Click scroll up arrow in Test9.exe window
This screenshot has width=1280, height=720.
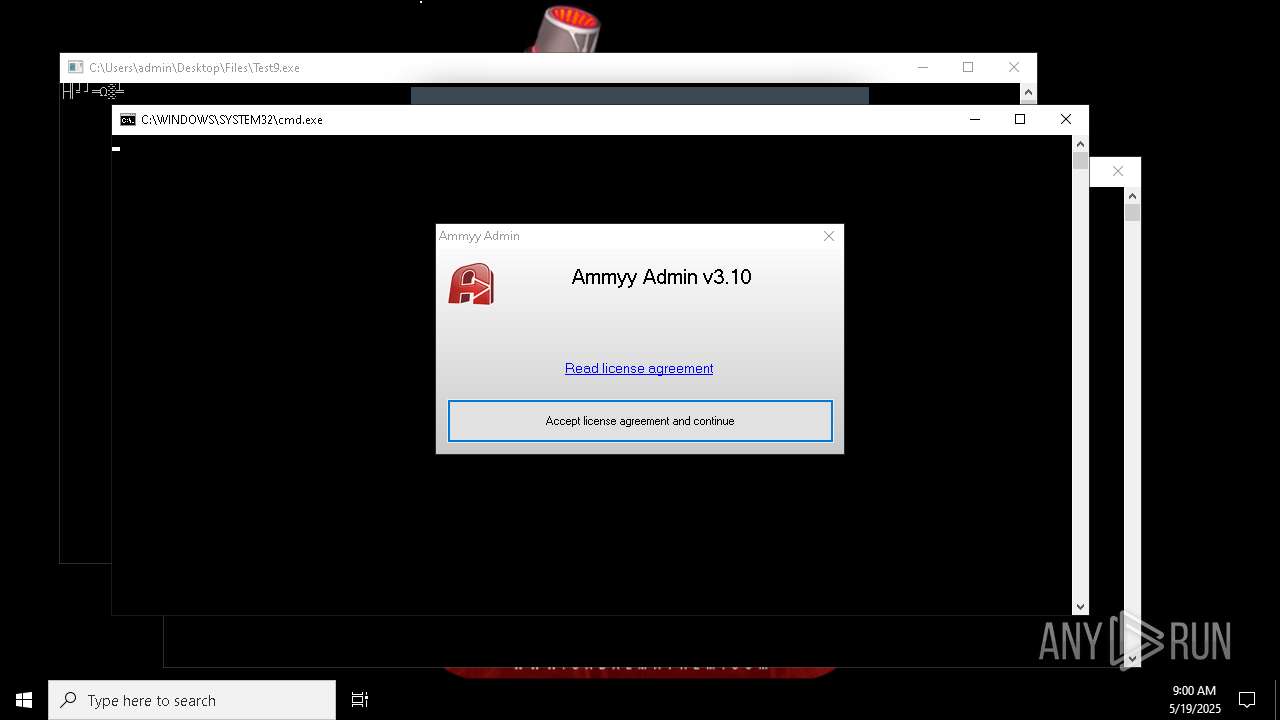point(1028,93)
